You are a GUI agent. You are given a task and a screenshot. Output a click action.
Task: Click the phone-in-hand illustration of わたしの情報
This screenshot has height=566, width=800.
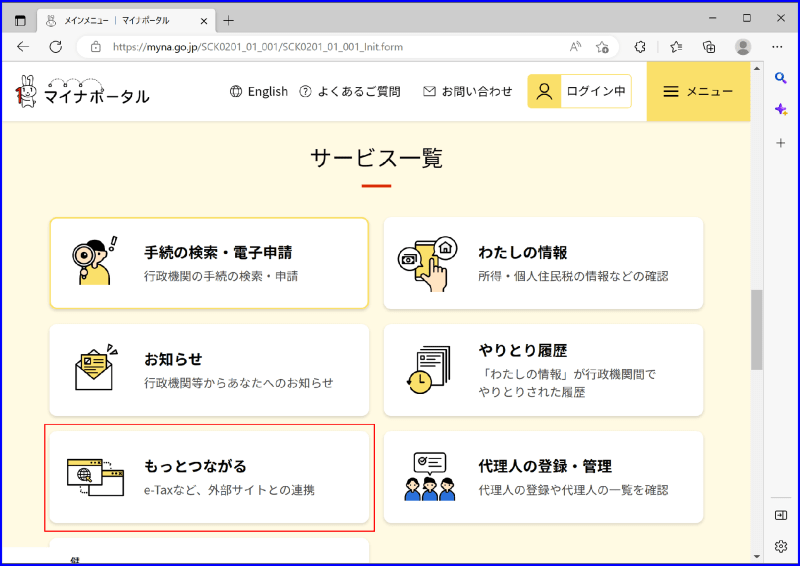tap(428, 264)
